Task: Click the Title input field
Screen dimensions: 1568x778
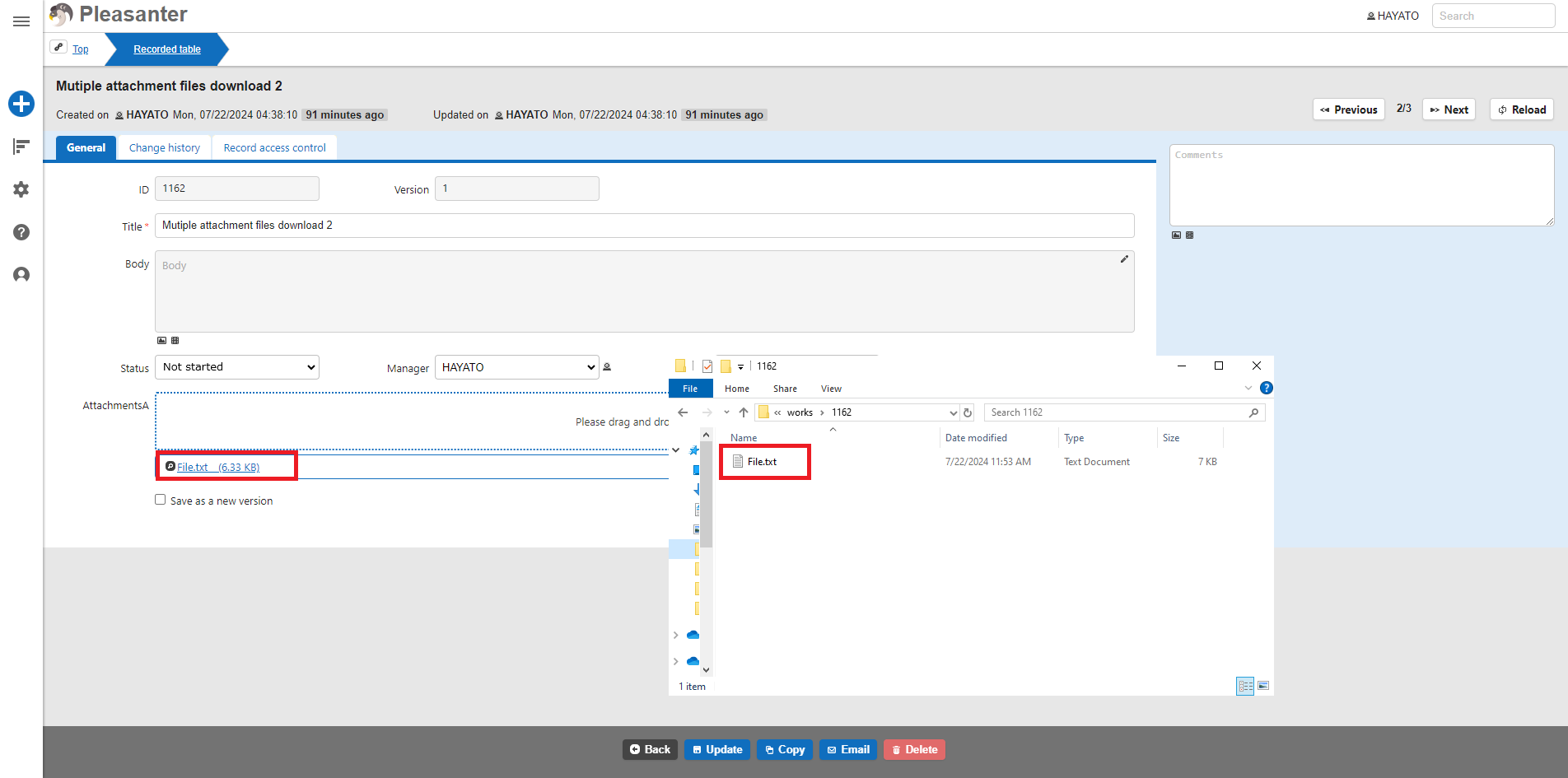Action: [644, 226]
